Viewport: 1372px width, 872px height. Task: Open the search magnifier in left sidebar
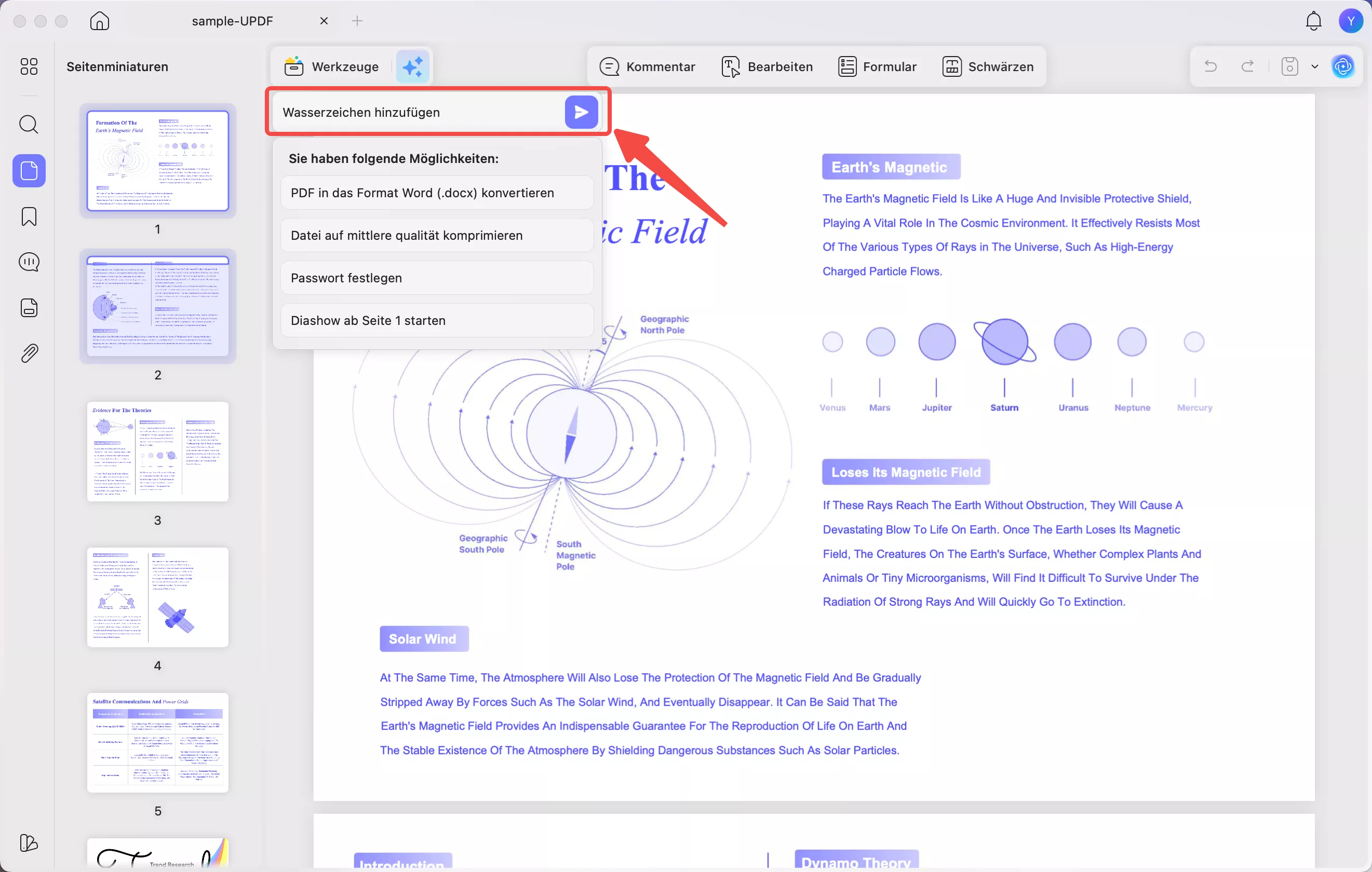[x=29, y=124]
